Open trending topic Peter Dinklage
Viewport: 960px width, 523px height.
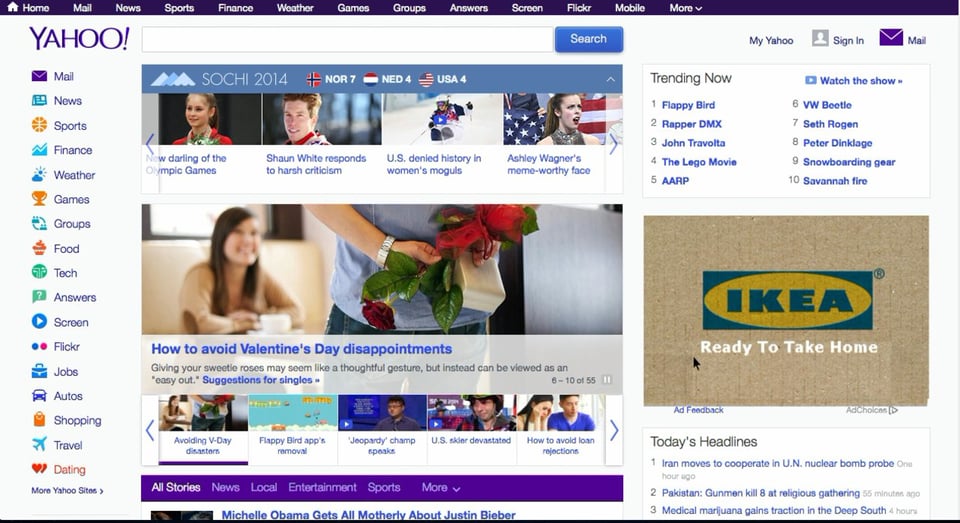pos(838,143)
